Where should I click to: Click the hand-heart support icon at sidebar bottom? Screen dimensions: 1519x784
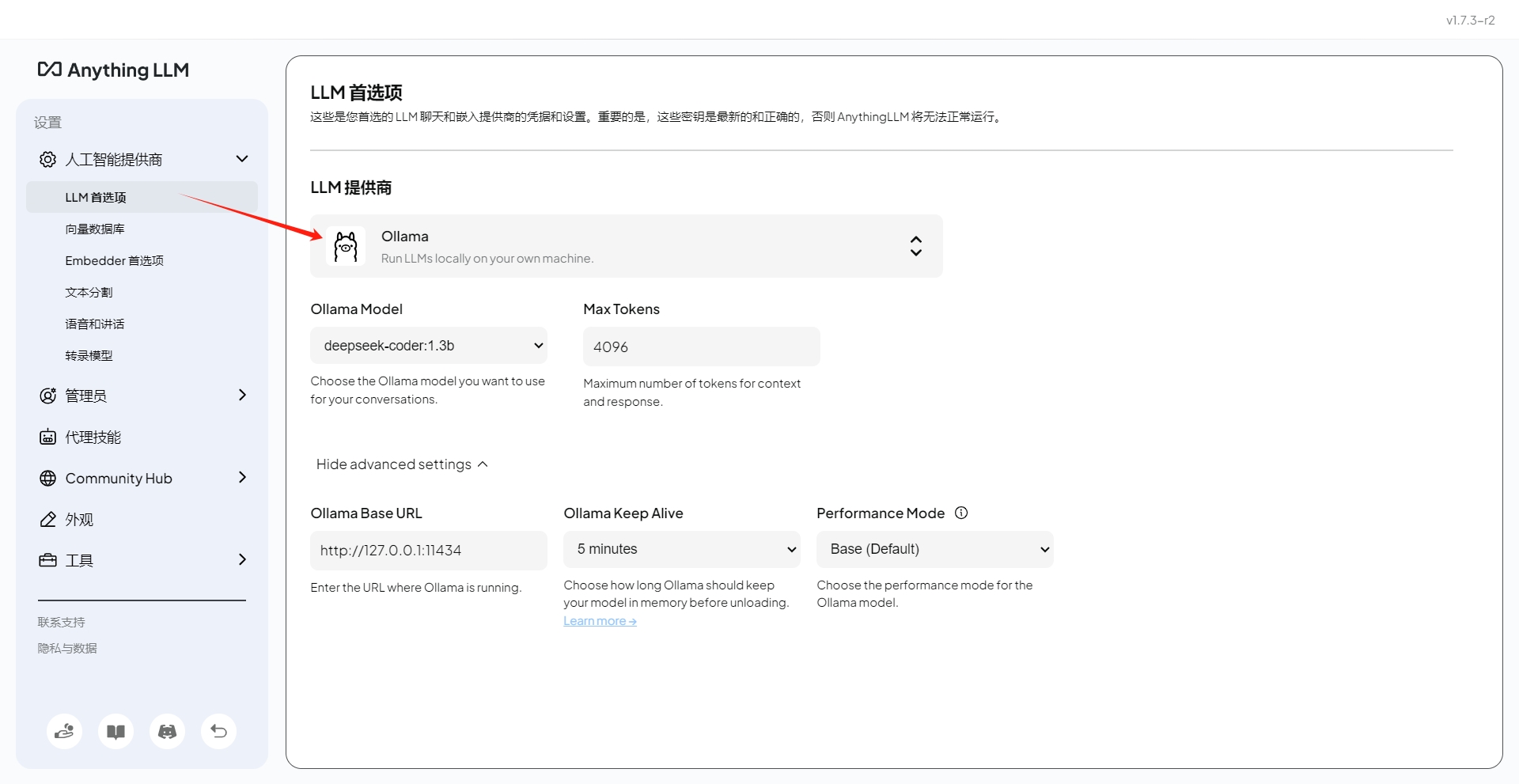(x=64, y=731)
